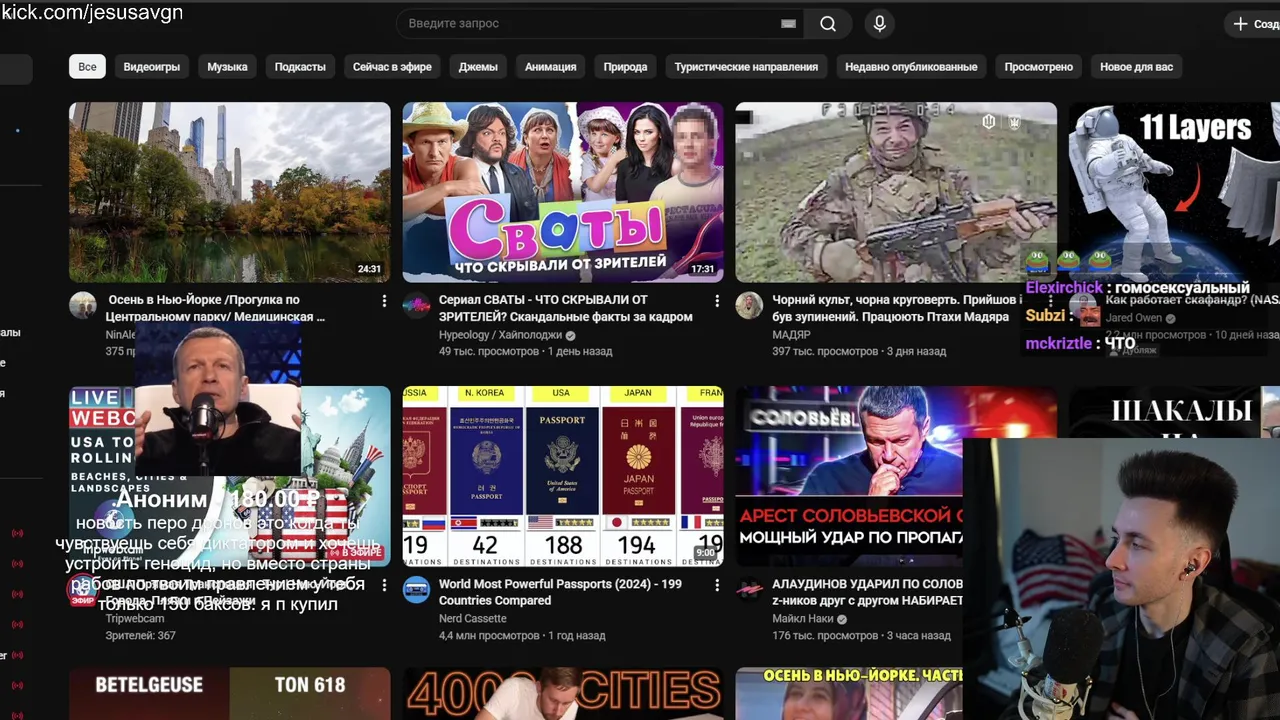
Task: Open Nerd Cassette channel avatar
Action: 416,590
